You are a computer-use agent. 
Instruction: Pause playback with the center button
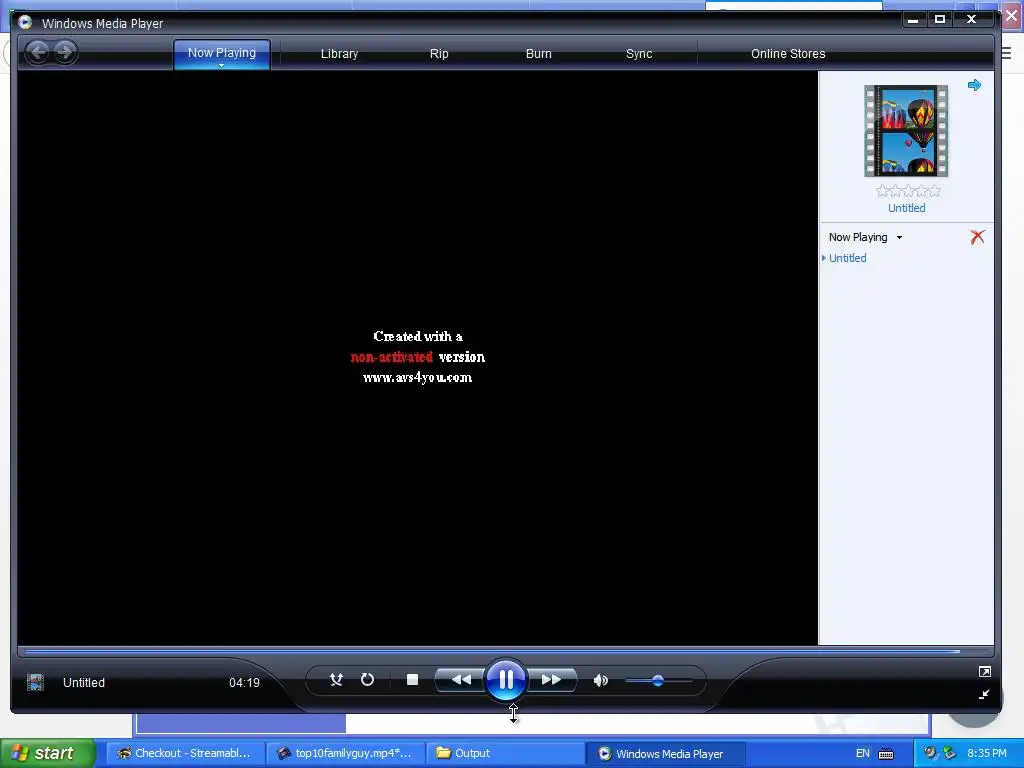tap(505, 680)
